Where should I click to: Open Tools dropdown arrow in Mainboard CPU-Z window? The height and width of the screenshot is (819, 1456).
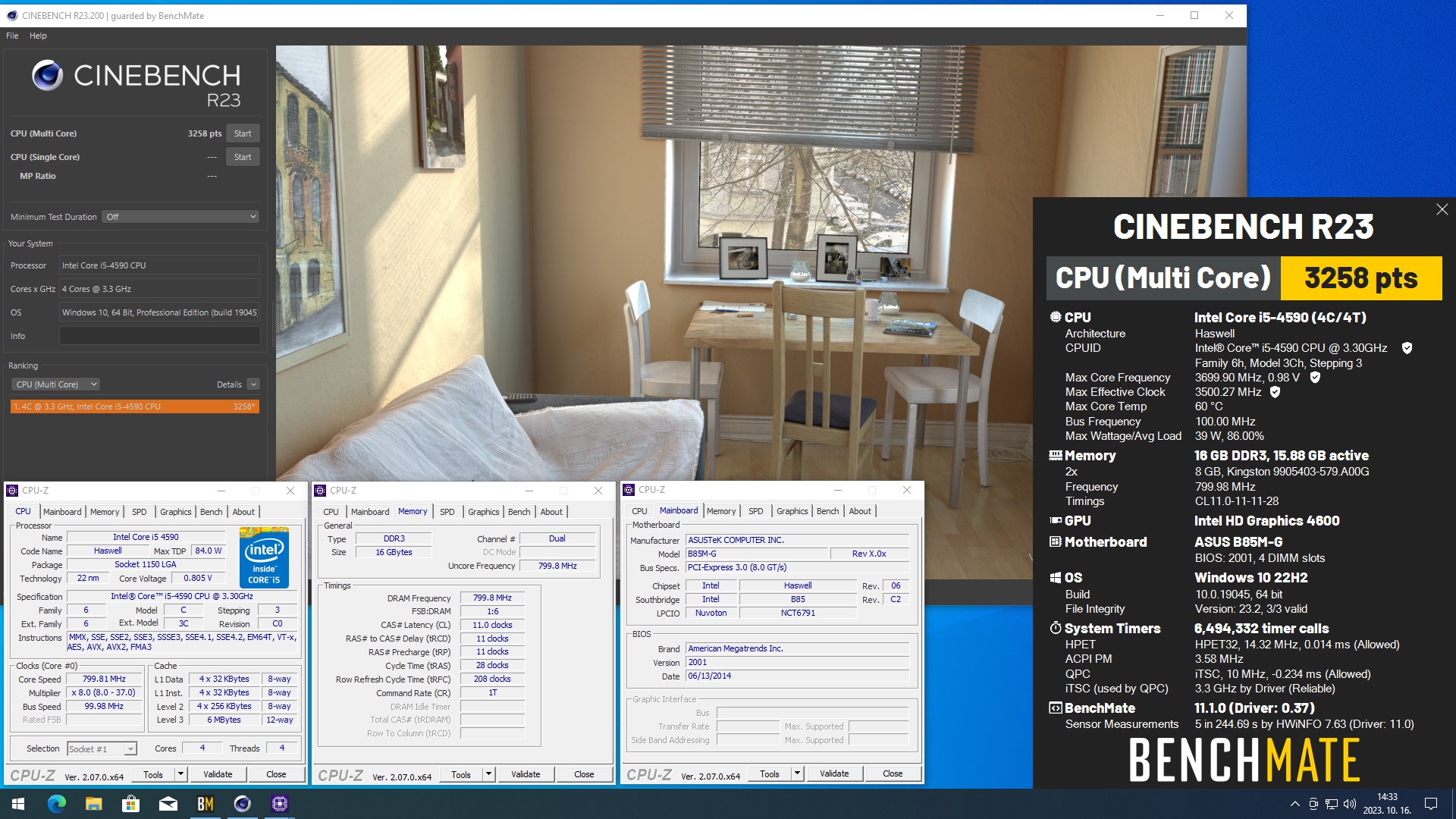tap(797, 773)
